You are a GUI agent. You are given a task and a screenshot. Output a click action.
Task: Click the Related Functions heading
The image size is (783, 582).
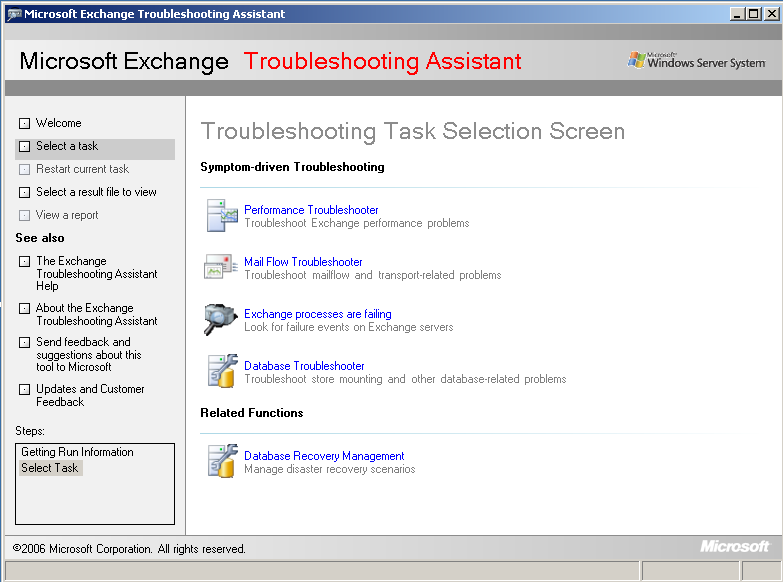(252, 413)
